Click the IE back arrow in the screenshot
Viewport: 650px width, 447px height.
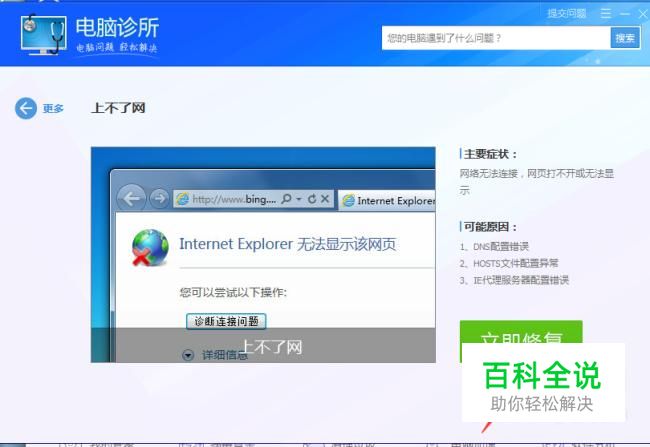coord(131,199)
